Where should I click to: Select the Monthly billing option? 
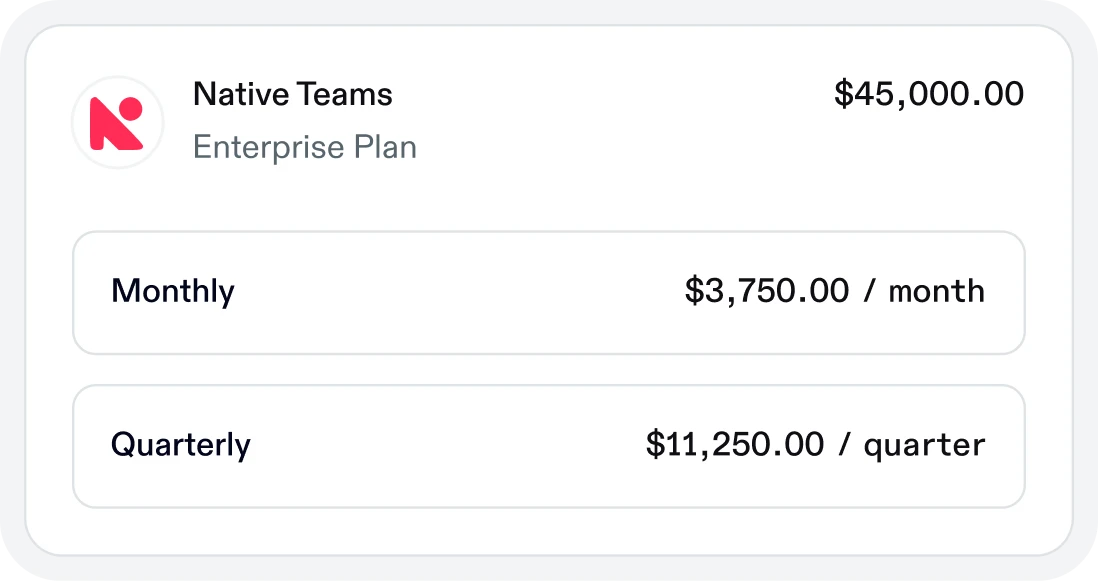[x=549, y=293]
